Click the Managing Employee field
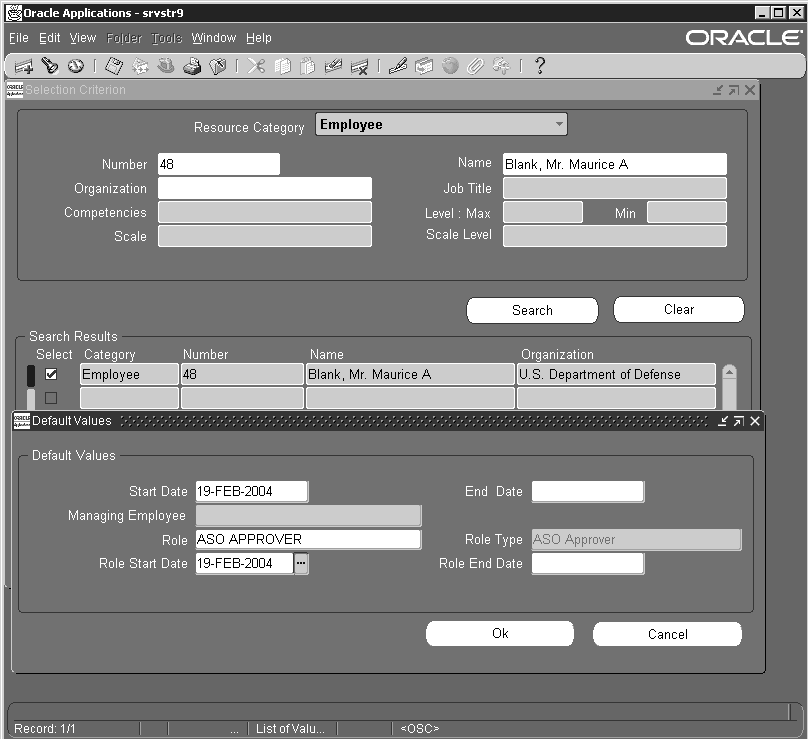Image resolution: width=808 pixels, height=739 pixels. pos(308,515)
